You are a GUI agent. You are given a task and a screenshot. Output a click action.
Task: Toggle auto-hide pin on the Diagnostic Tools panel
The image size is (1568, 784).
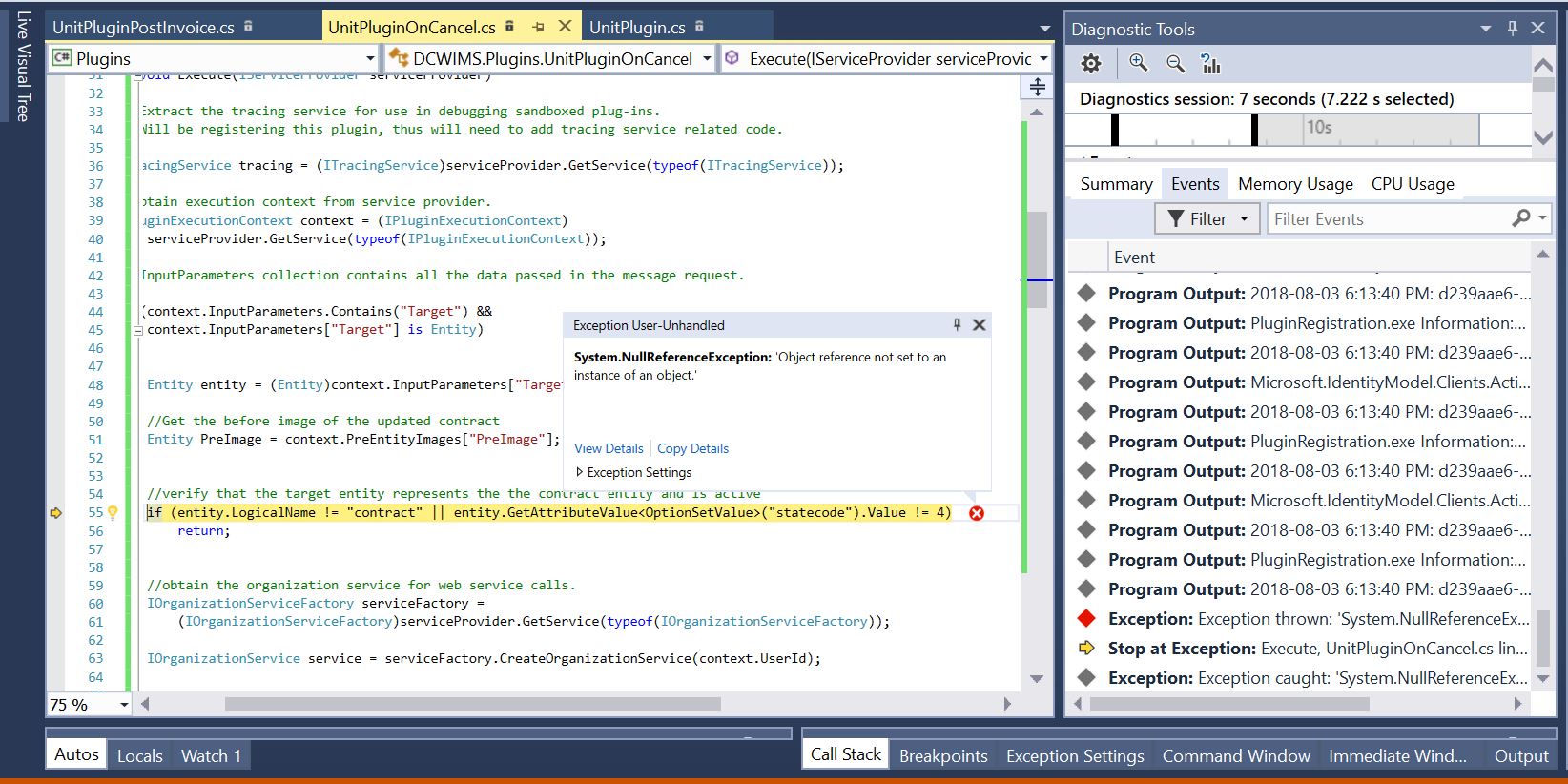point(1512,29)
